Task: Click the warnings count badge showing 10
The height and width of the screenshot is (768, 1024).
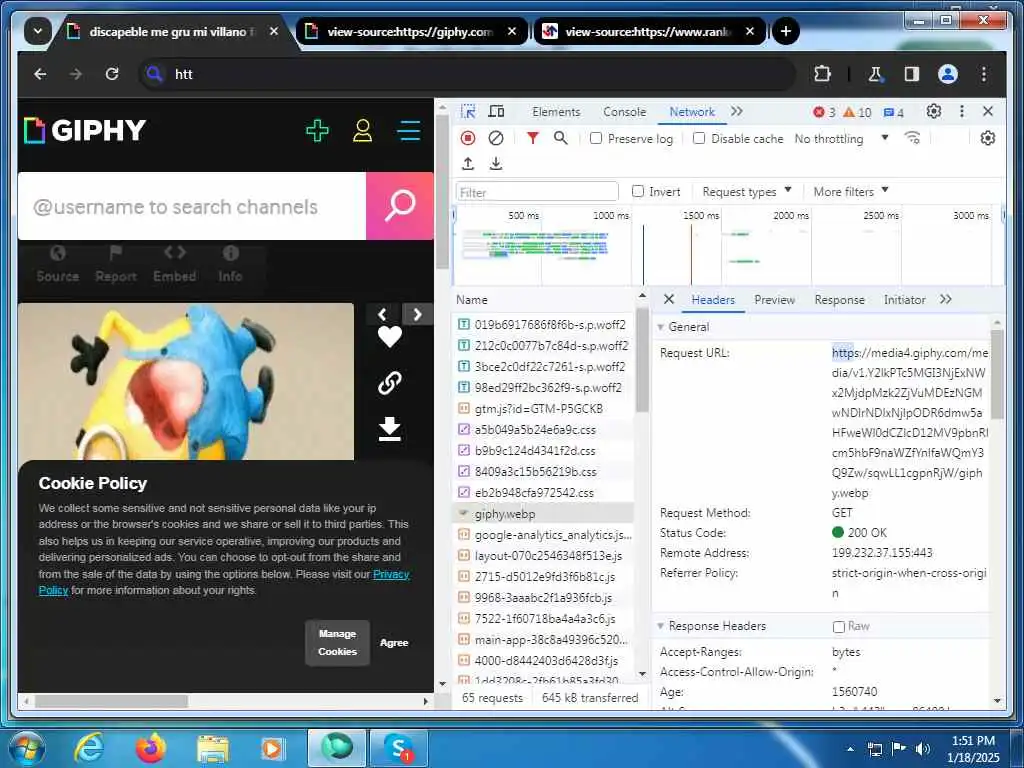Action: pyautogui.click(x=857, y=112)
